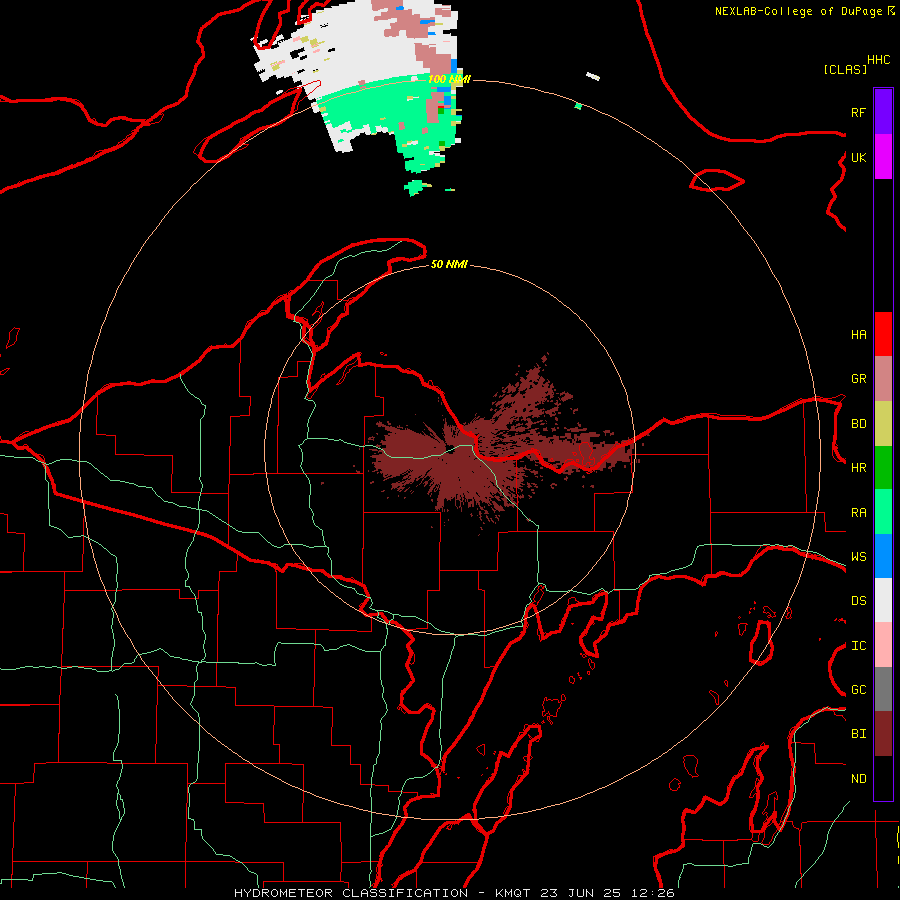Select the WS blue legend swatch
Screen dimensions: 900x900
click(x=883, y=556)
